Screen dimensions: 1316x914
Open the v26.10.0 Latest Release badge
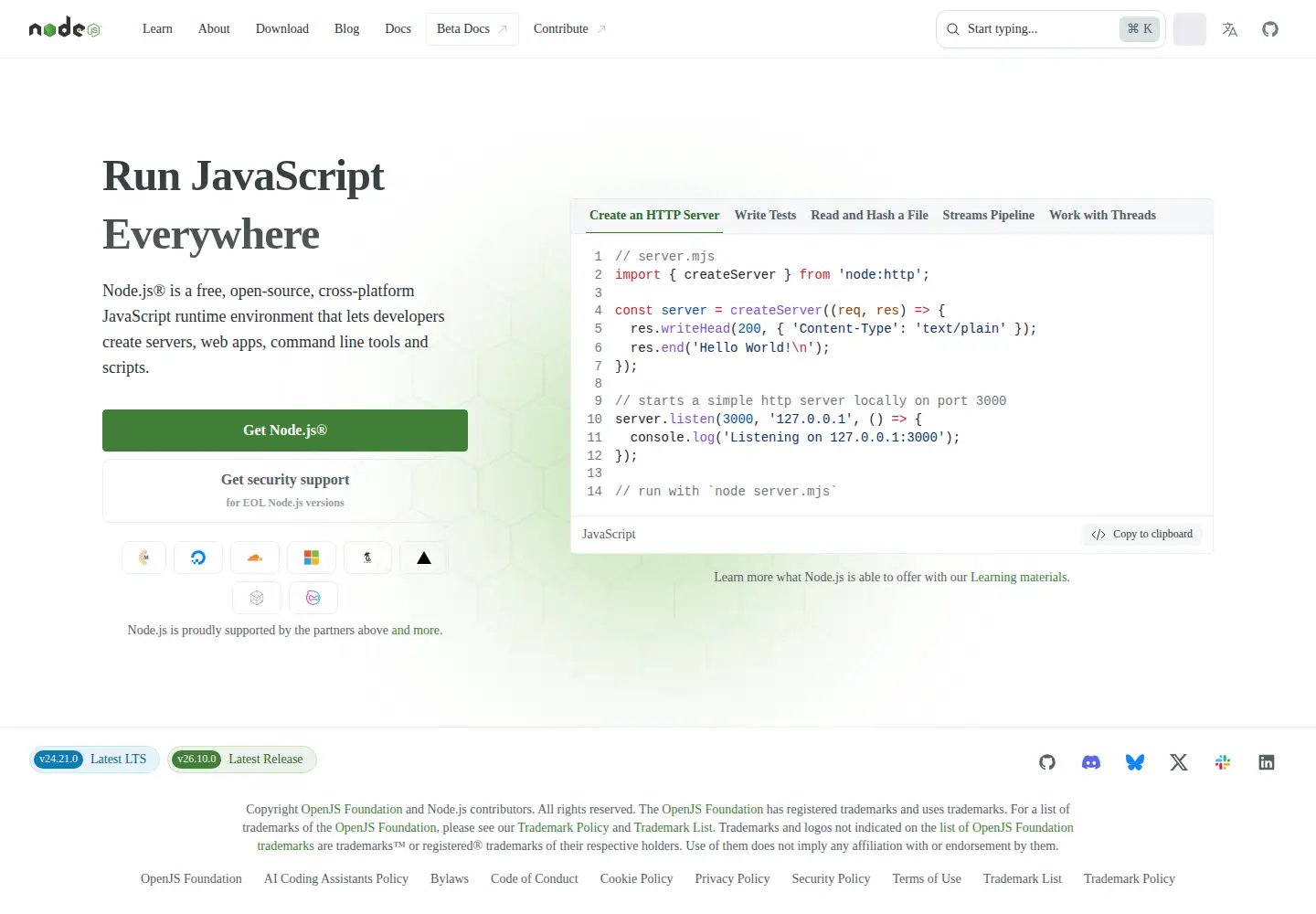click(242, 760)
